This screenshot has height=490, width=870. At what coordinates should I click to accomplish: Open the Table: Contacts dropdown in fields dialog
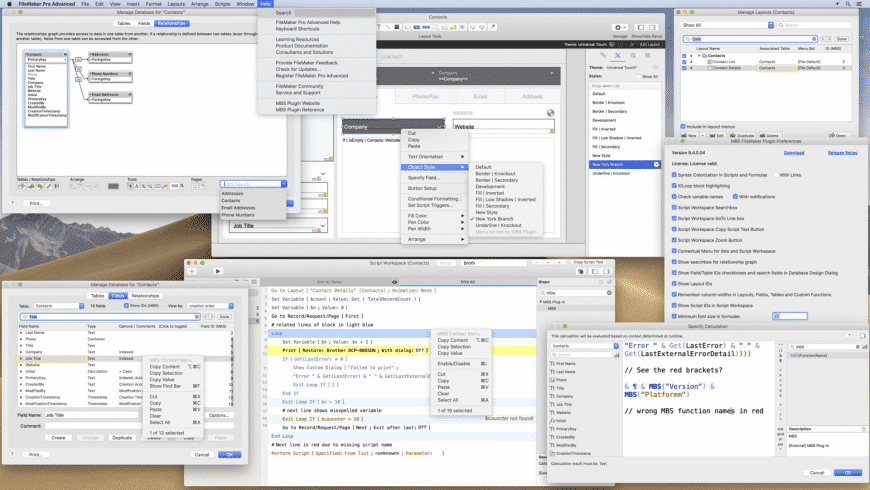(59, 306)
